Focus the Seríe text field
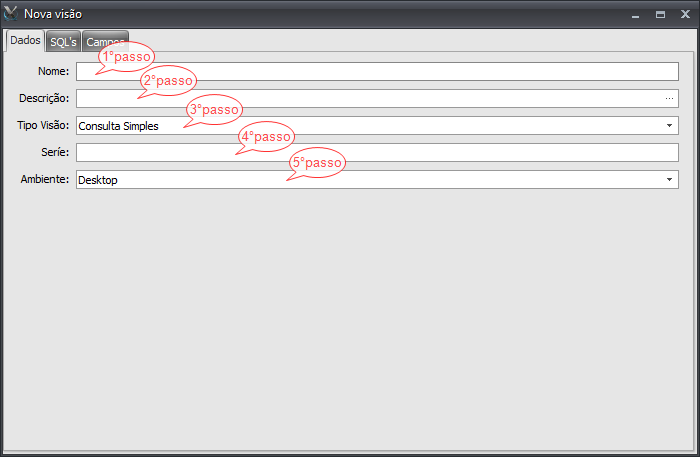The image size is (700, 457). coord(377,153)
